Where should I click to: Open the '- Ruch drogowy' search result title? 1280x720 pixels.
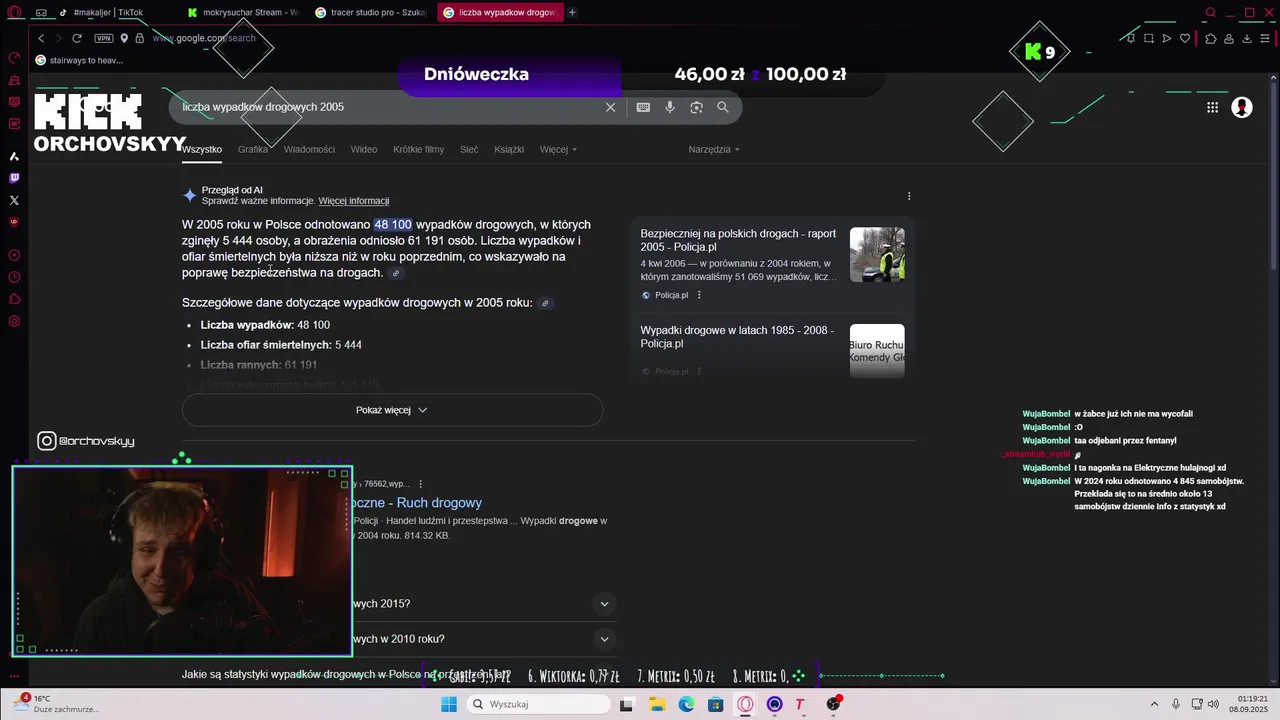click(417, 503)
